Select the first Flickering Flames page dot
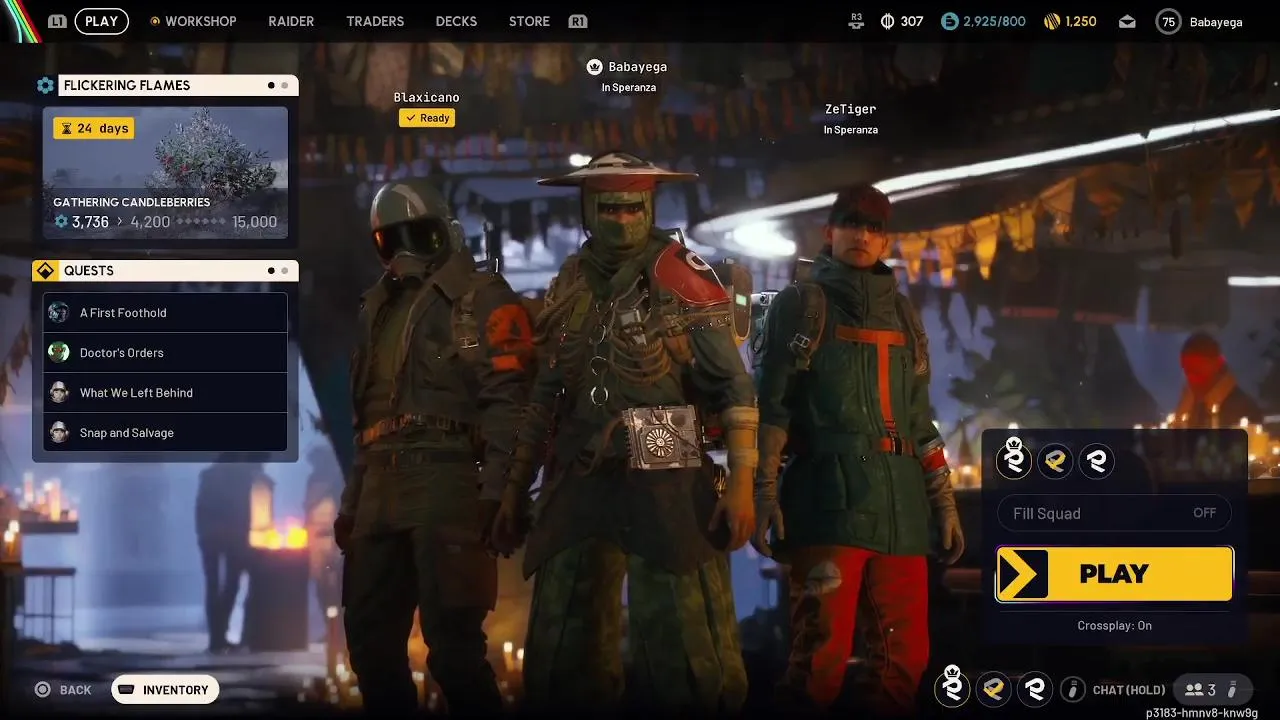This screenshot has height=720, width=1280. click(271, 85)
